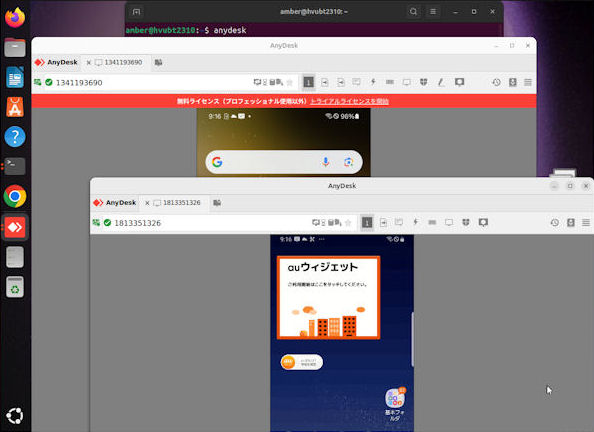This screenshot has width=594, height=432.
Task: Open lightning Actions menu in 1341193690 window
Action: click(x=373, y=82)
